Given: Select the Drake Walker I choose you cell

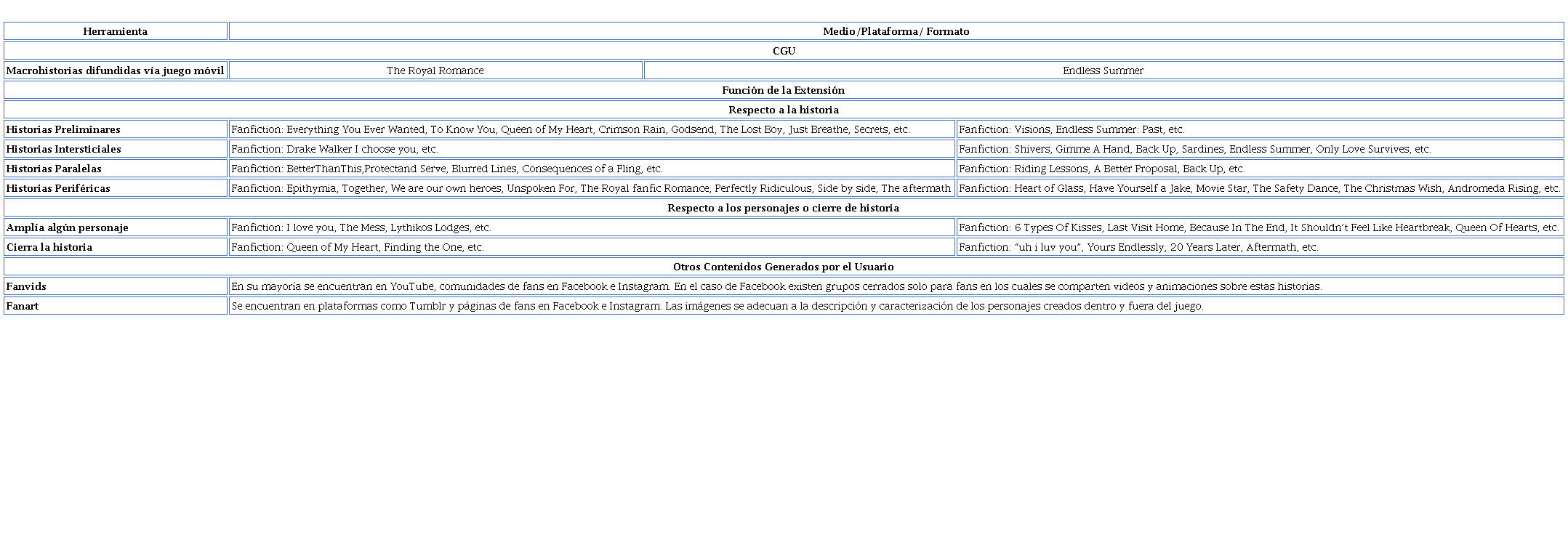Looking at the screenshot, I should 334,149.
